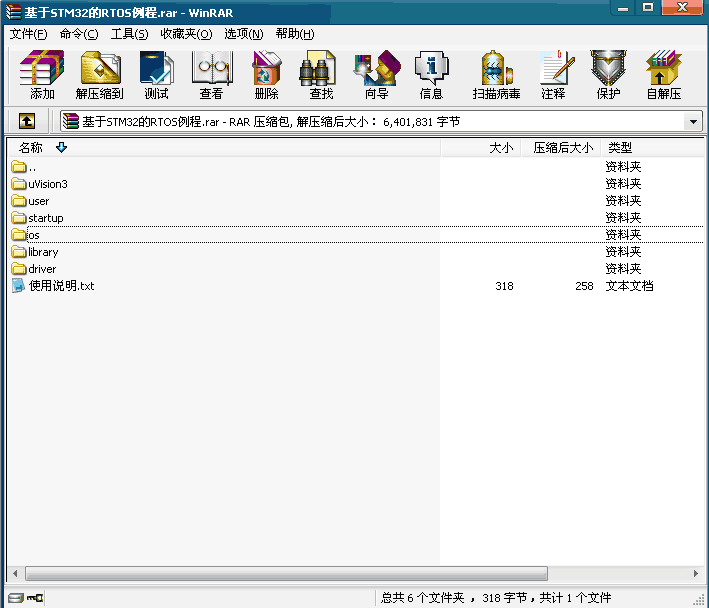
Task: Click the library folder name
Action: coord(43,252)
